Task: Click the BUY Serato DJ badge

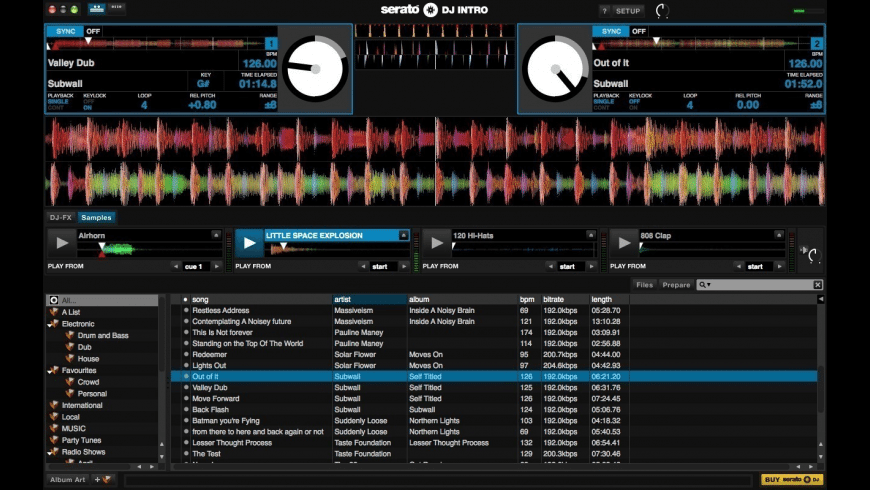Action: tap(791, 480)
